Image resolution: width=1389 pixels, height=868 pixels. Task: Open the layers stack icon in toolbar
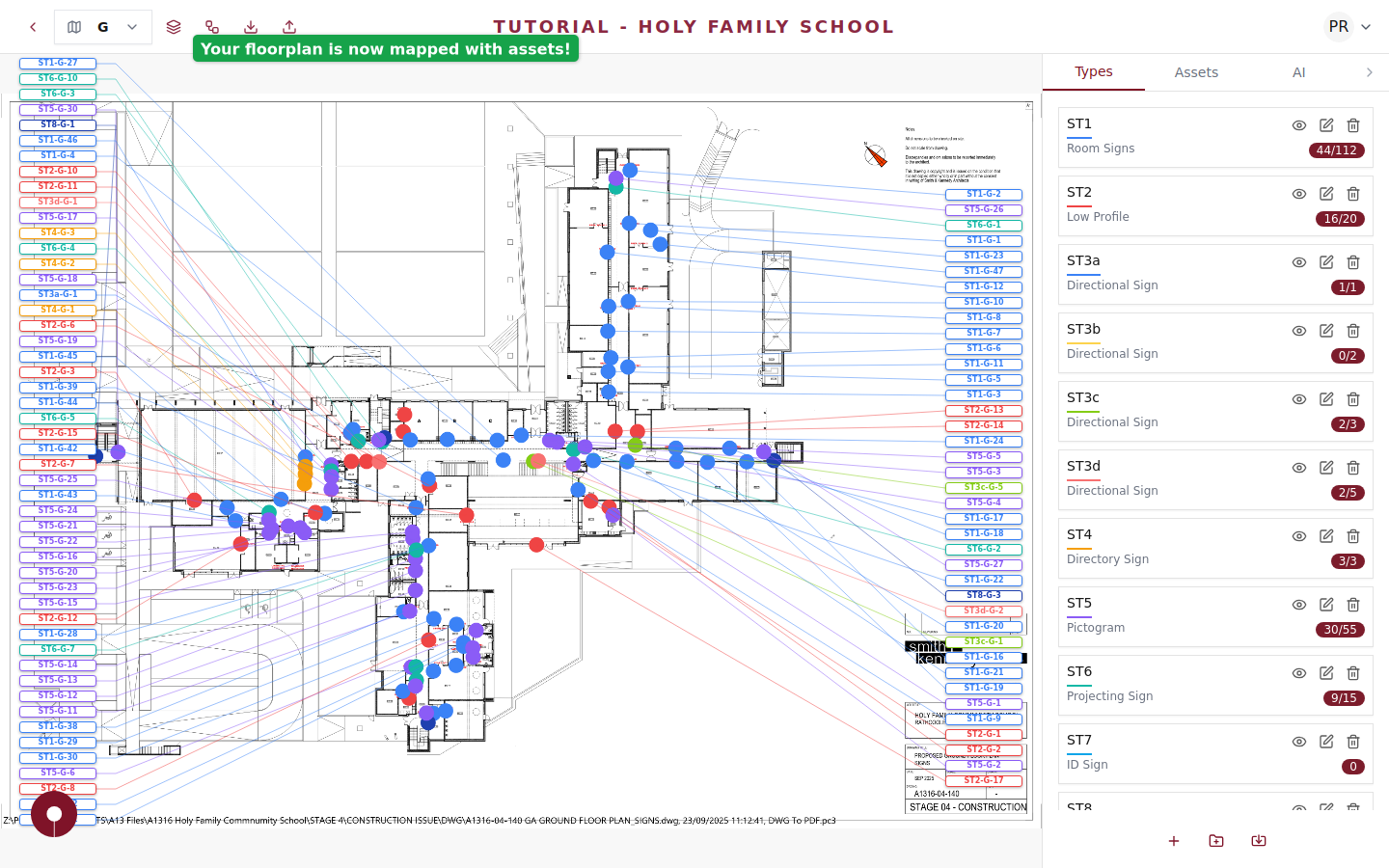(x=174, y=27)
